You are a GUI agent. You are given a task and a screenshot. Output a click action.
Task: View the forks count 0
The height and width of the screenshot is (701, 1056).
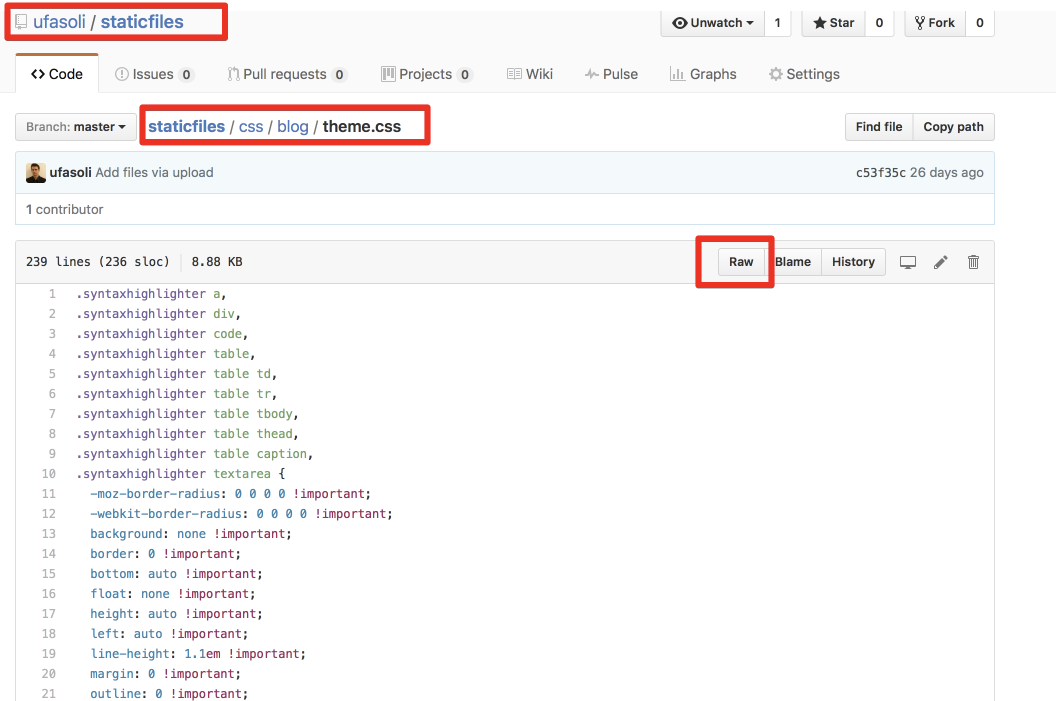pos(980,23)
